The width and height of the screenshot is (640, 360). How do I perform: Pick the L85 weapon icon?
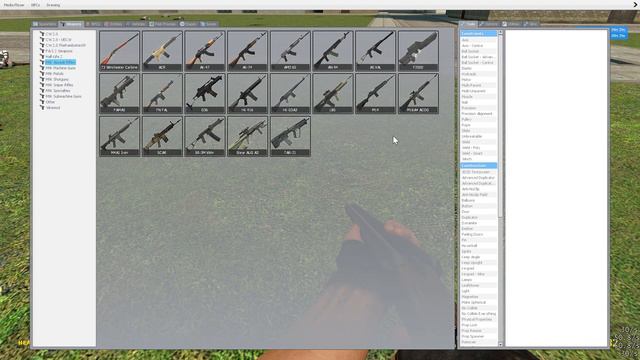[x=333, y=93]
